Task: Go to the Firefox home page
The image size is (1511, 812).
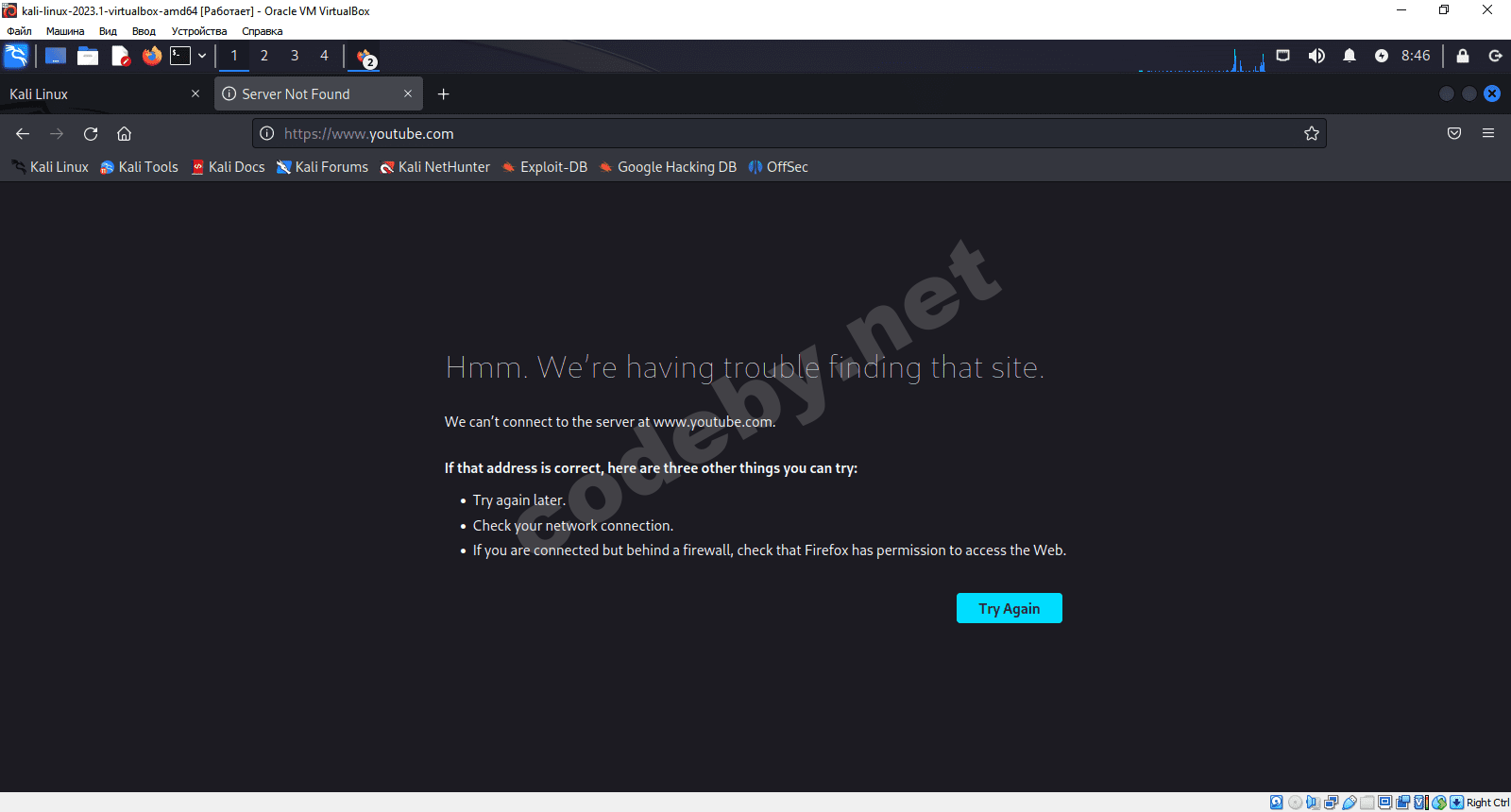Action: click(x=124, y=134)
